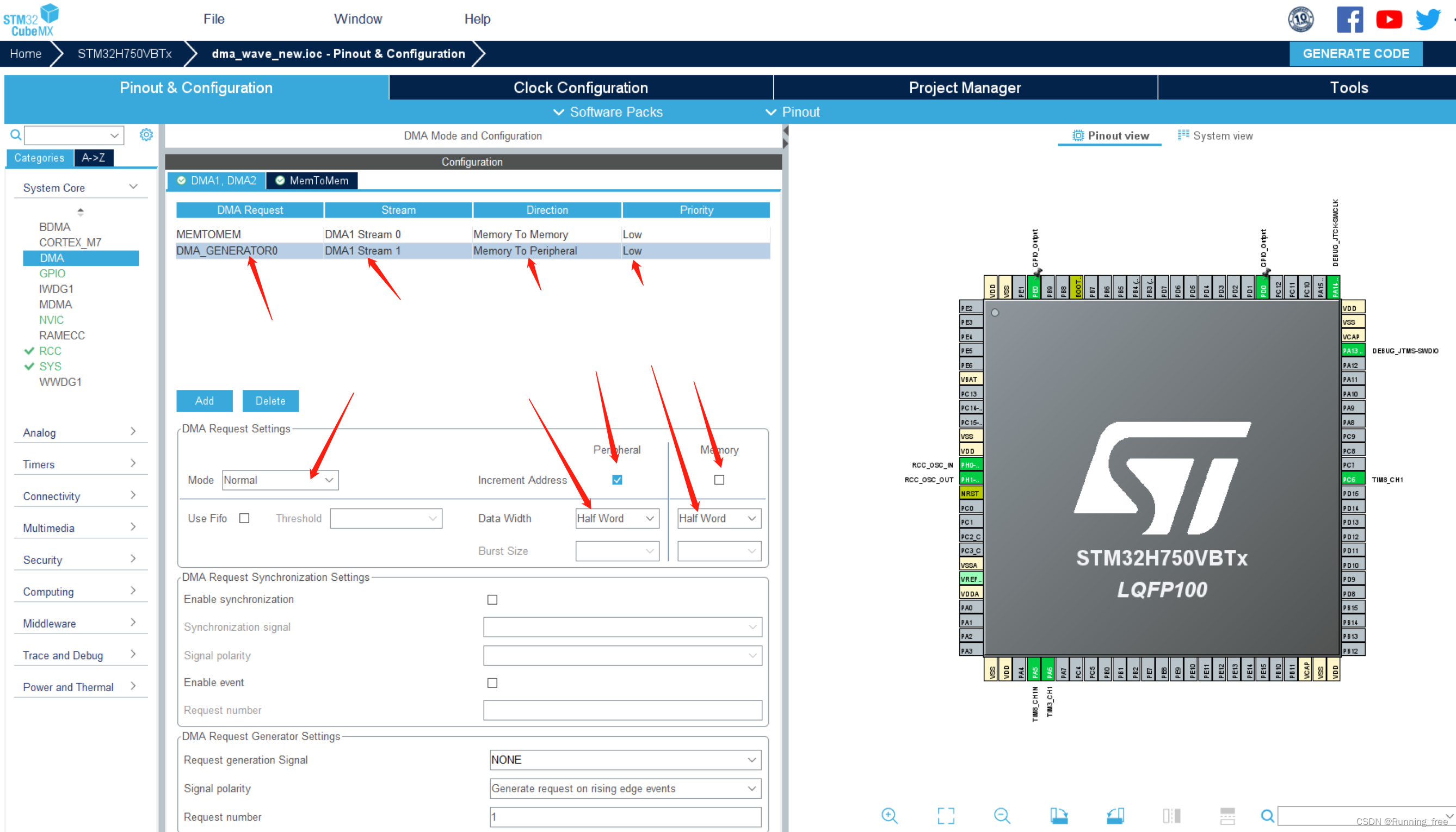Switch to Project Manager tab
The height and width of the screenshot is (832, 1456).
point(965,88)
